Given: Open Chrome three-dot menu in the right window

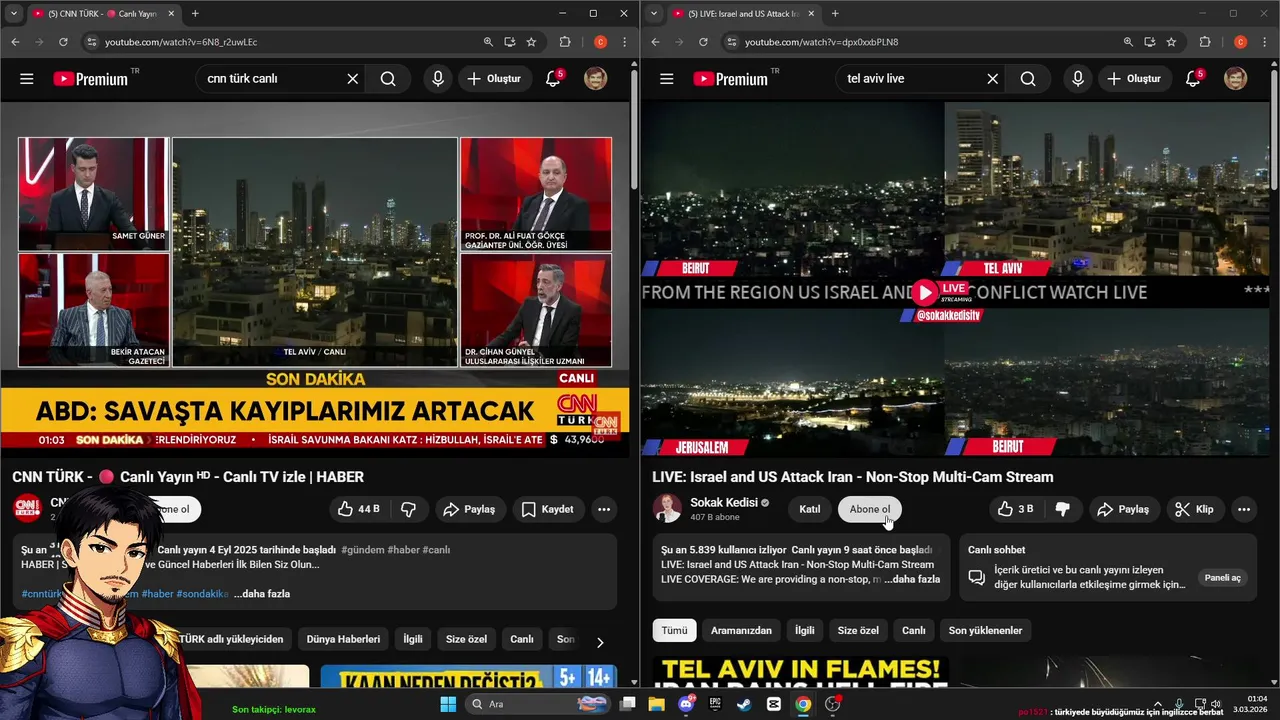Looking at the screenshot, I should coord(1265,42).
